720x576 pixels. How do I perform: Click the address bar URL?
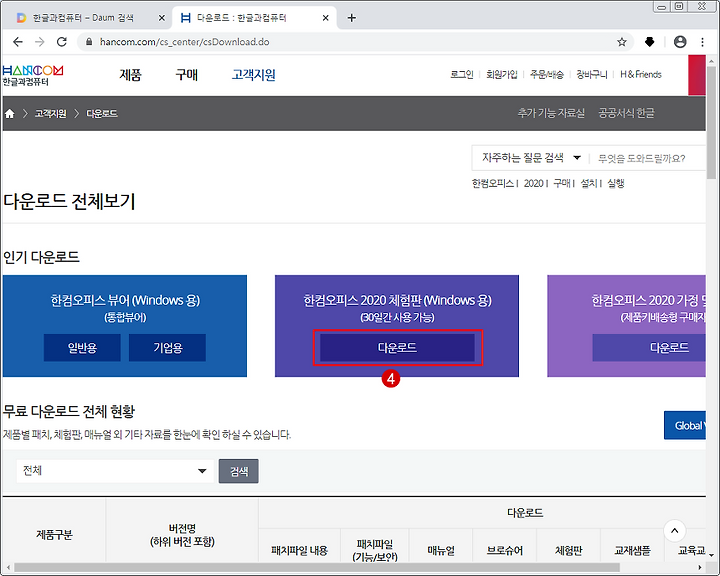185,42
